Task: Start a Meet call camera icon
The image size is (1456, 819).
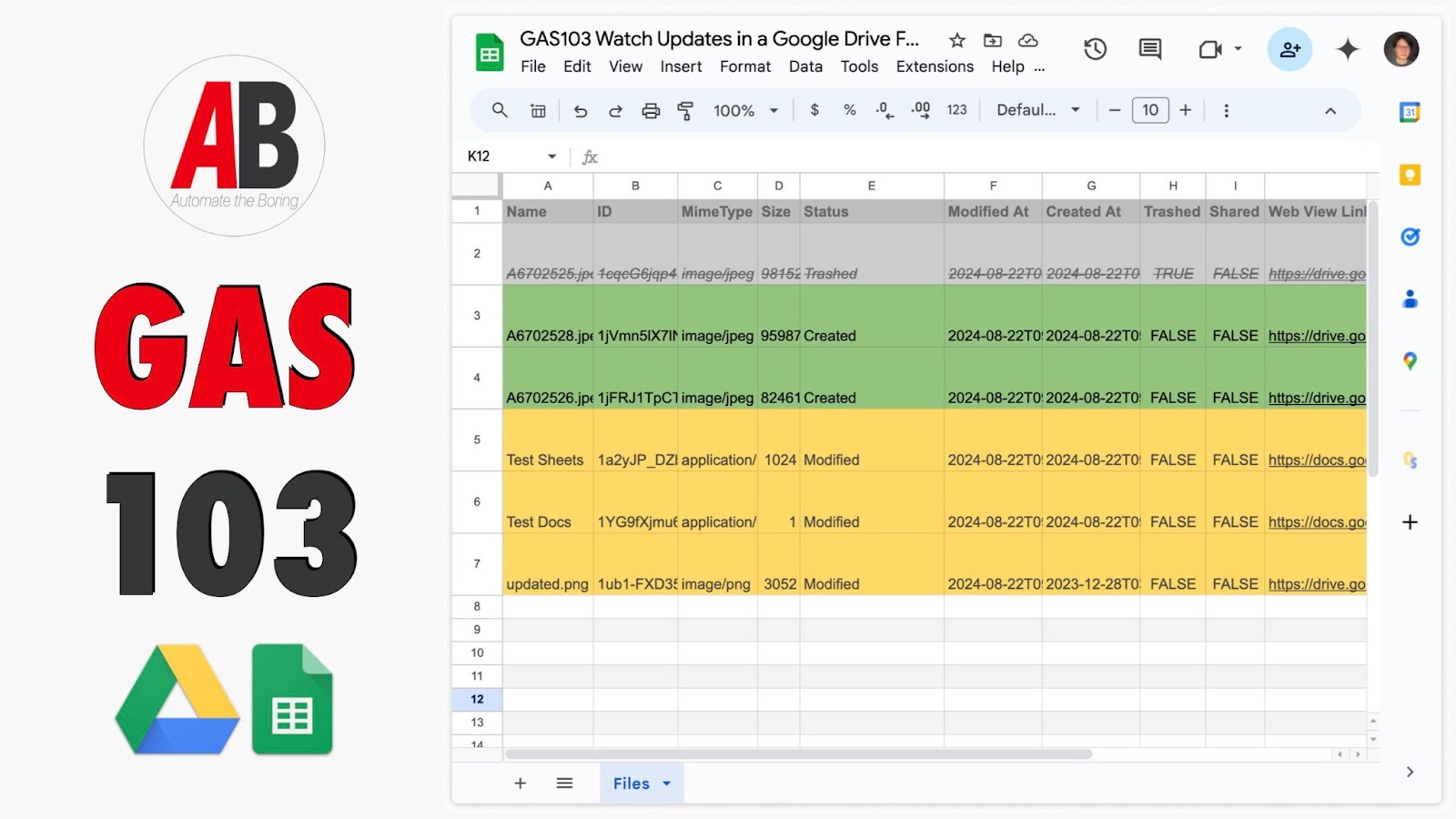Action: pyautogui.click(x=1210, y=49)
